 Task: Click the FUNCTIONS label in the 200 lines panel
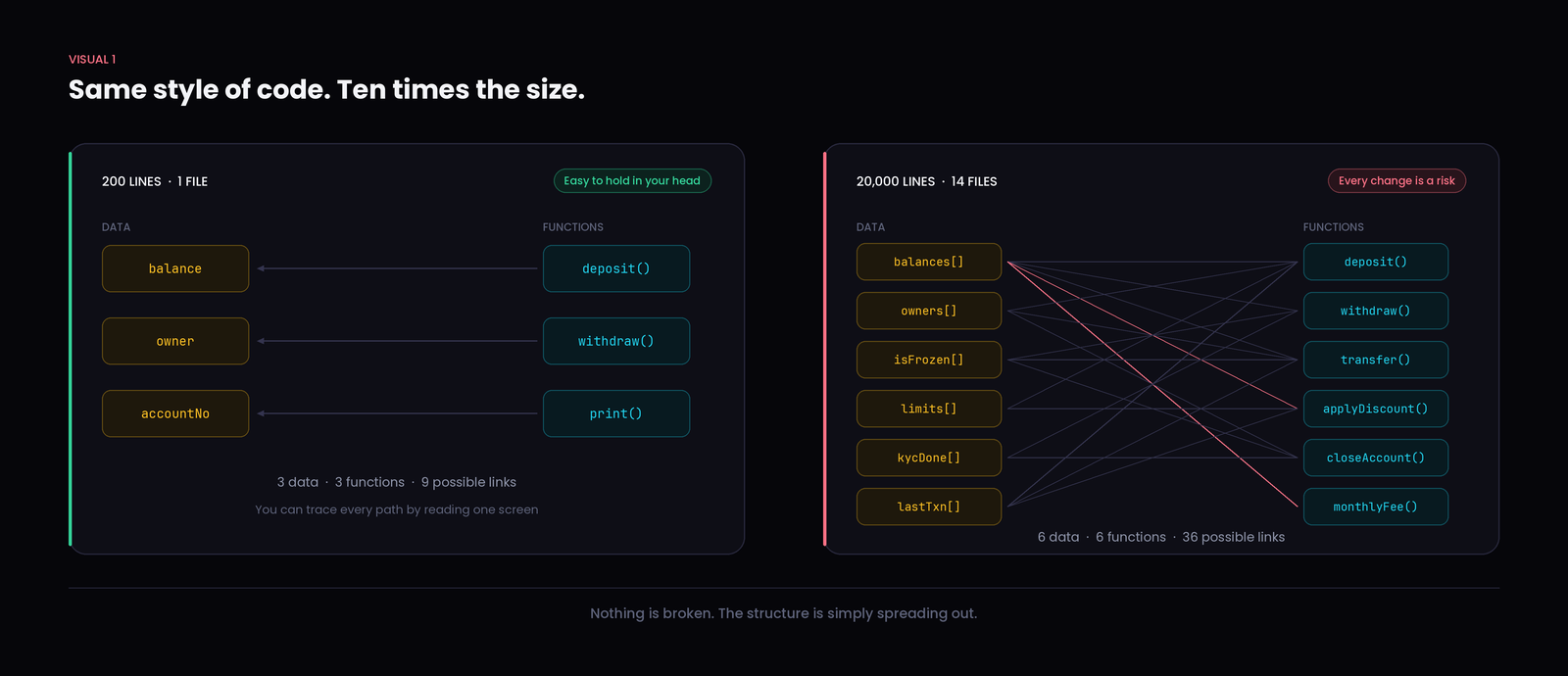click(x=573, y=226)
